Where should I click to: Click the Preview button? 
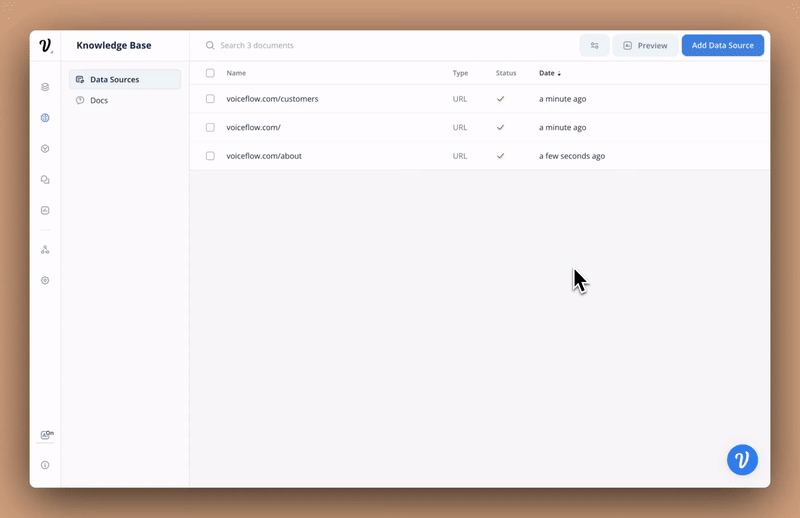[645, 45]
